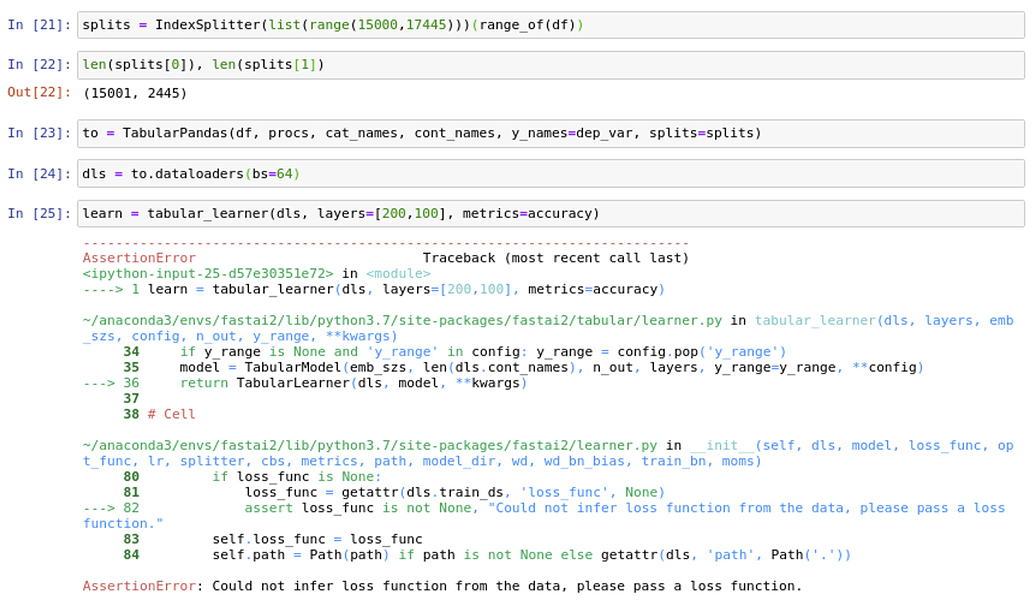Click the AssertionError traceback heading
Image resolution: width=1035 pixels, height=616 pixels.
pyautogui.click(x=140, y=257)
